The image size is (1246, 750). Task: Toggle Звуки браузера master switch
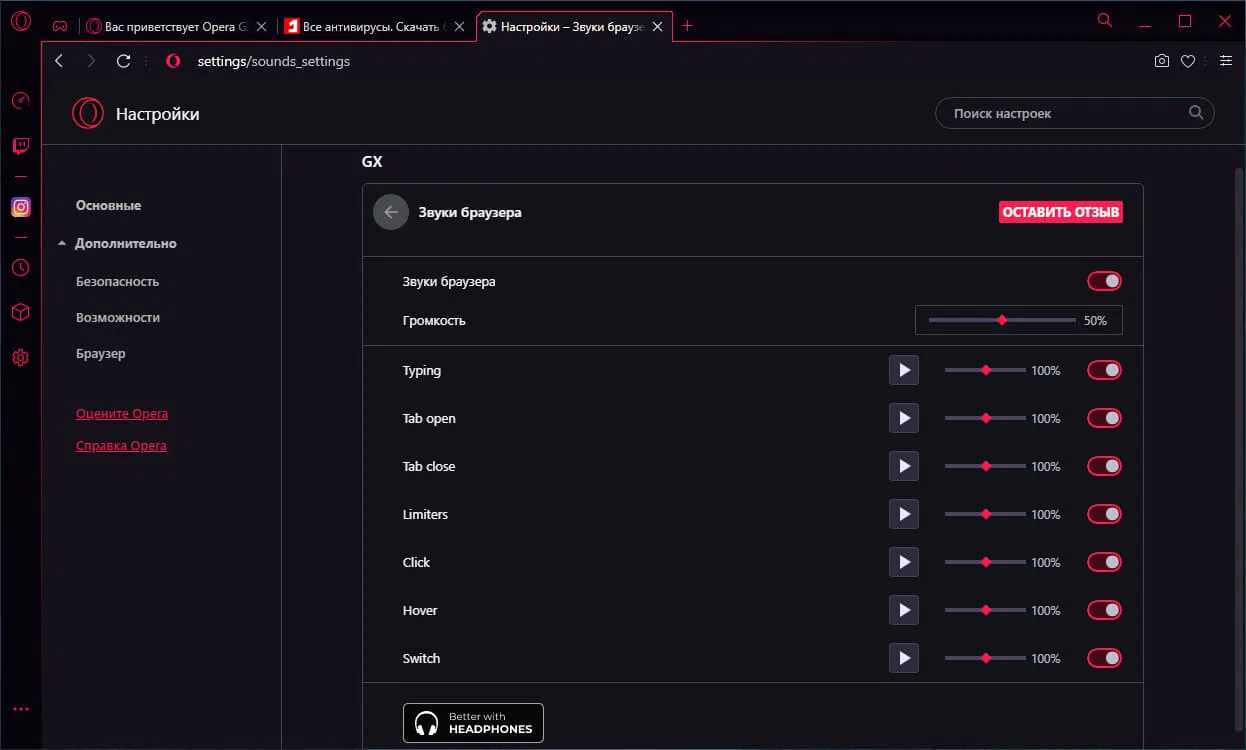1104,282
